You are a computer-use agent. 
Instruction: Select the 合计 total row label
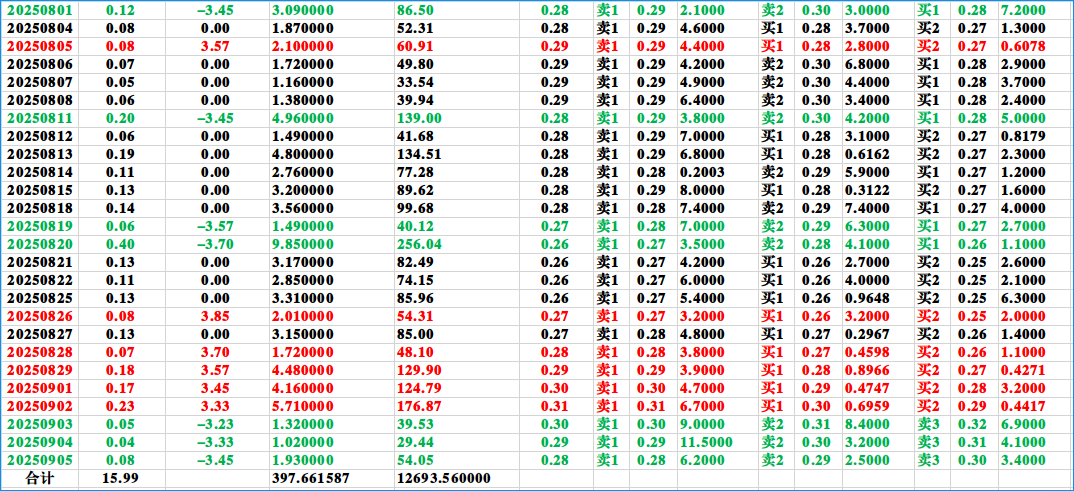40,478
